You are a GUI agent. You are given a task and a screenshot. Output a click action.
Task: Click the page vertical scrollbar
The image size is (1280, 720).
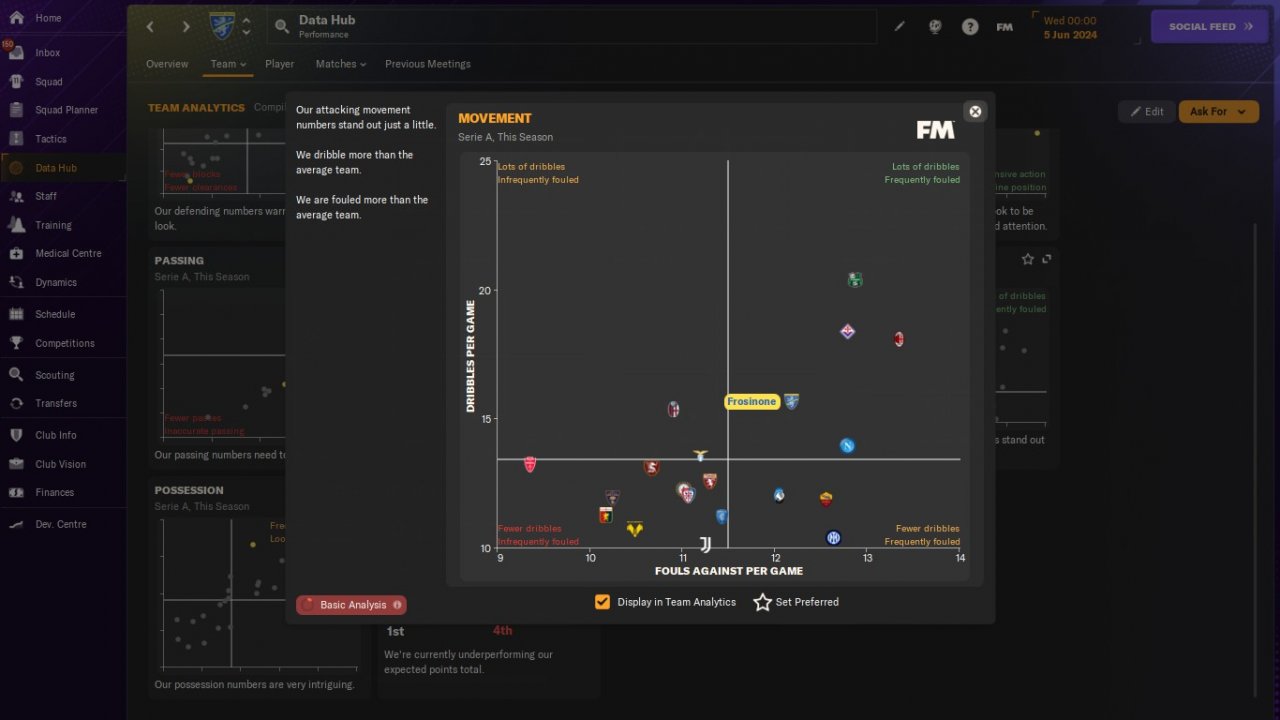1257,460
